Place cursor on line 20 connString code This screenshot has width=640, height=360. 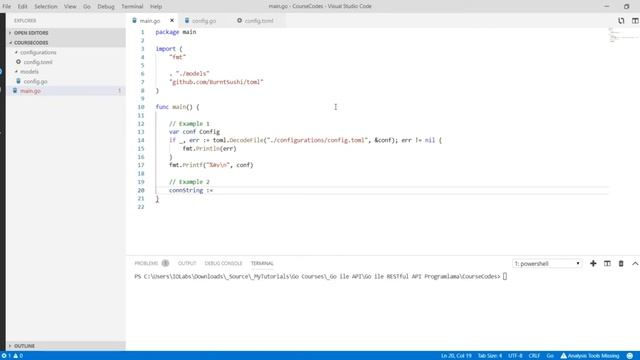click(x=191, y=190)
